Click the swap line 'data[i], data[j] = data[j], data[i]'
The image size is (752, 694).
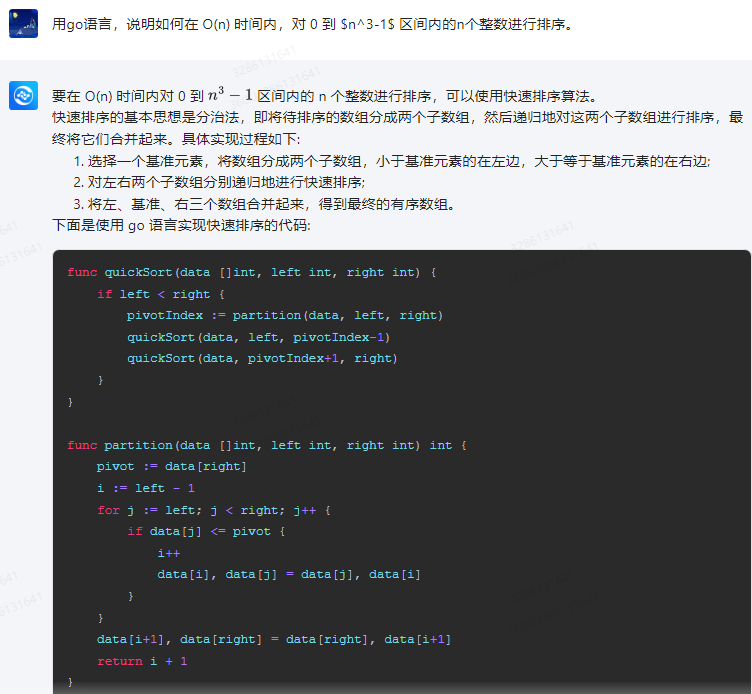289,575
